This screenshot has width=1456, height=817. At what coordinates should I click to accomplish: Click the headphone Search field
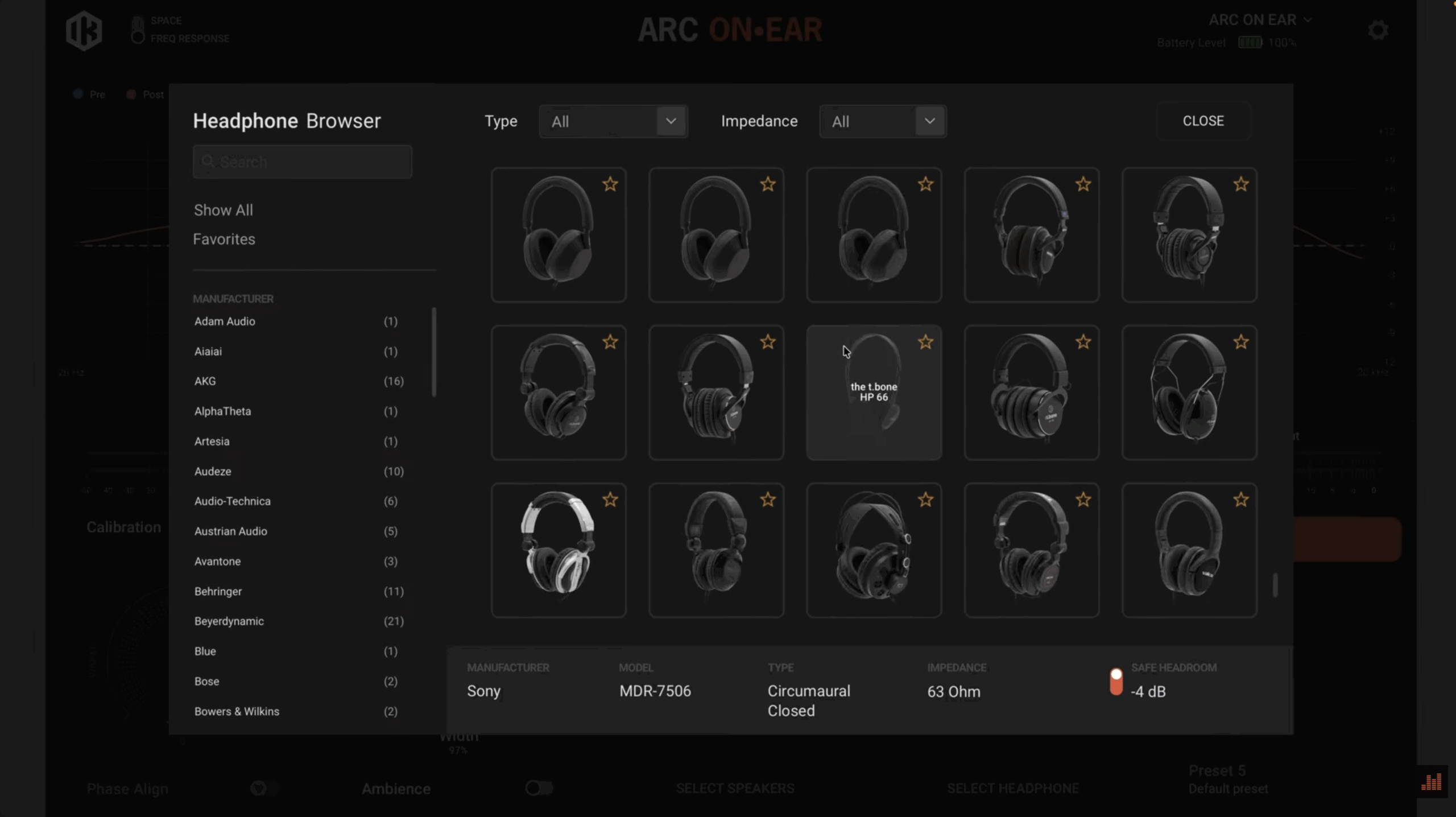point(302,162)
